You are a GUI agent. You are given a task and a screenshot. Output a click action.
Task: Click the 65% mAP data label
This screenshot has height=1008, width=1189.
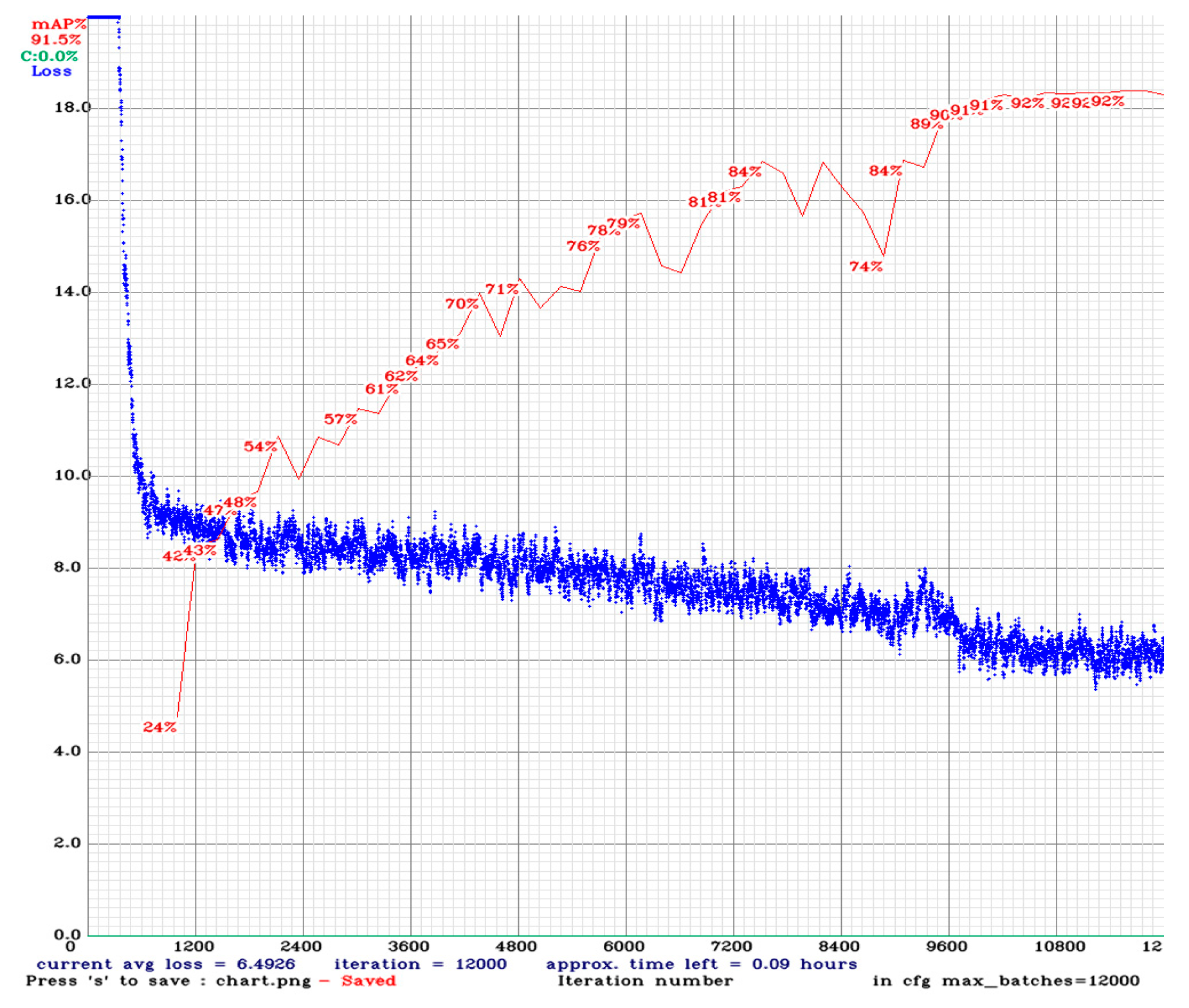click(x=442, y=344)
